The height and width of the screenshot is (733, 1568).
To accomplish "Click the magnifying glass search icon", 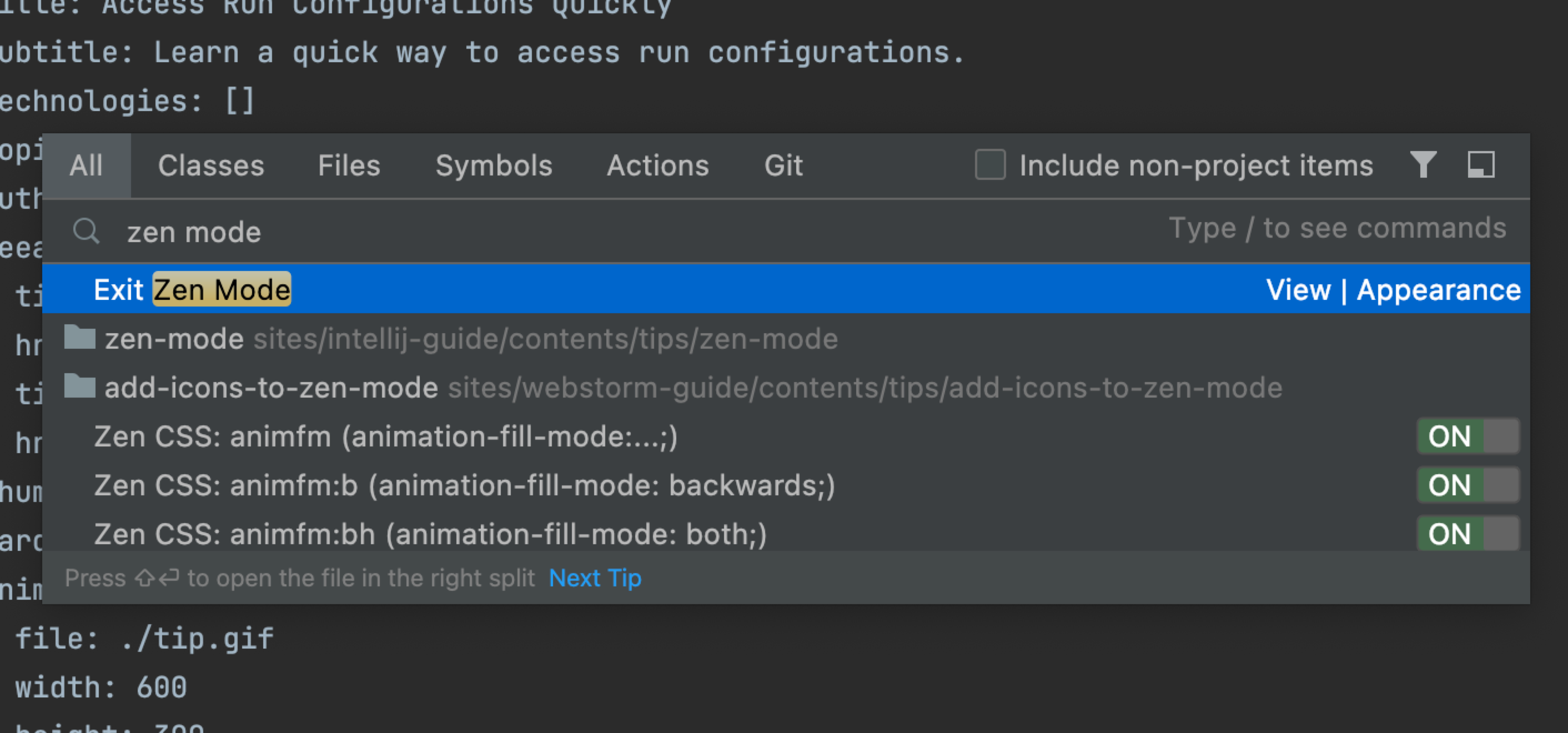I will point(86,232).
